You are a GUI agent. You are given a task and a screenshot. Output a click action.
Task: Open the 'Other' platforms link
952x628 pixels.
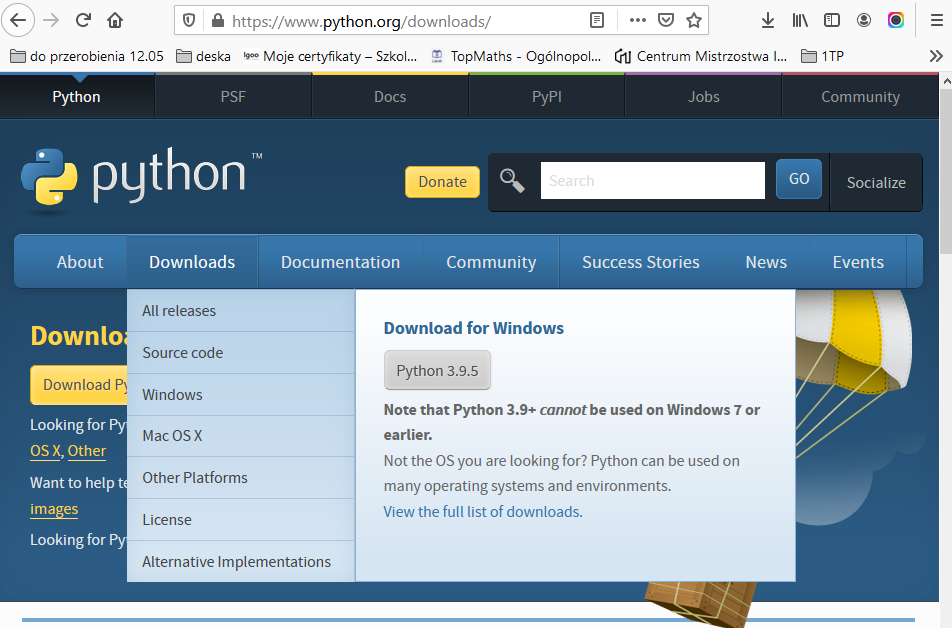click(87, 451)
